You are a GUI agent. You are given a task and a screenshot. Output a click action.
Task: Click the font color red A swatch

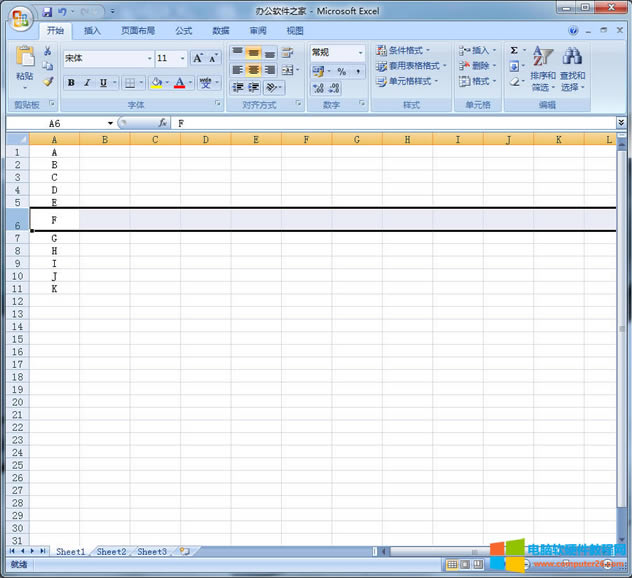pos(179,83)
